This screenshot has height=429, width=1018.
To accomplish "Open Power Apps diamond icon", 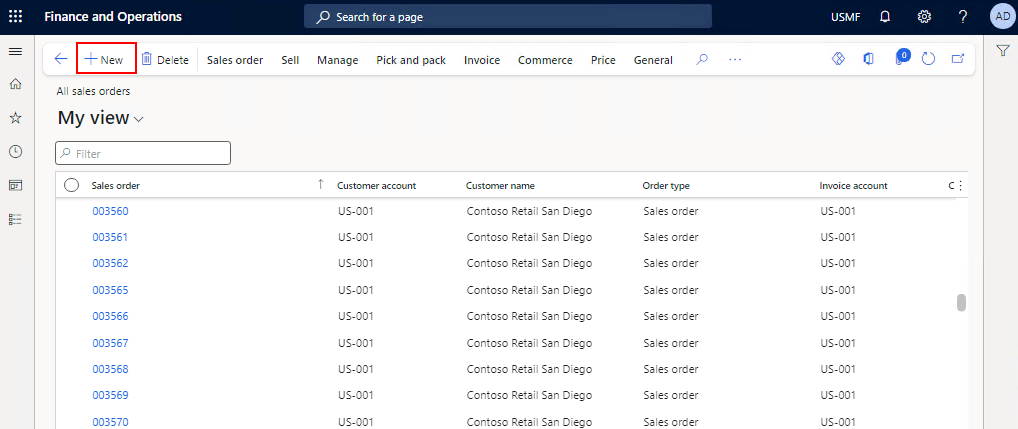I will tap(838, 59).
